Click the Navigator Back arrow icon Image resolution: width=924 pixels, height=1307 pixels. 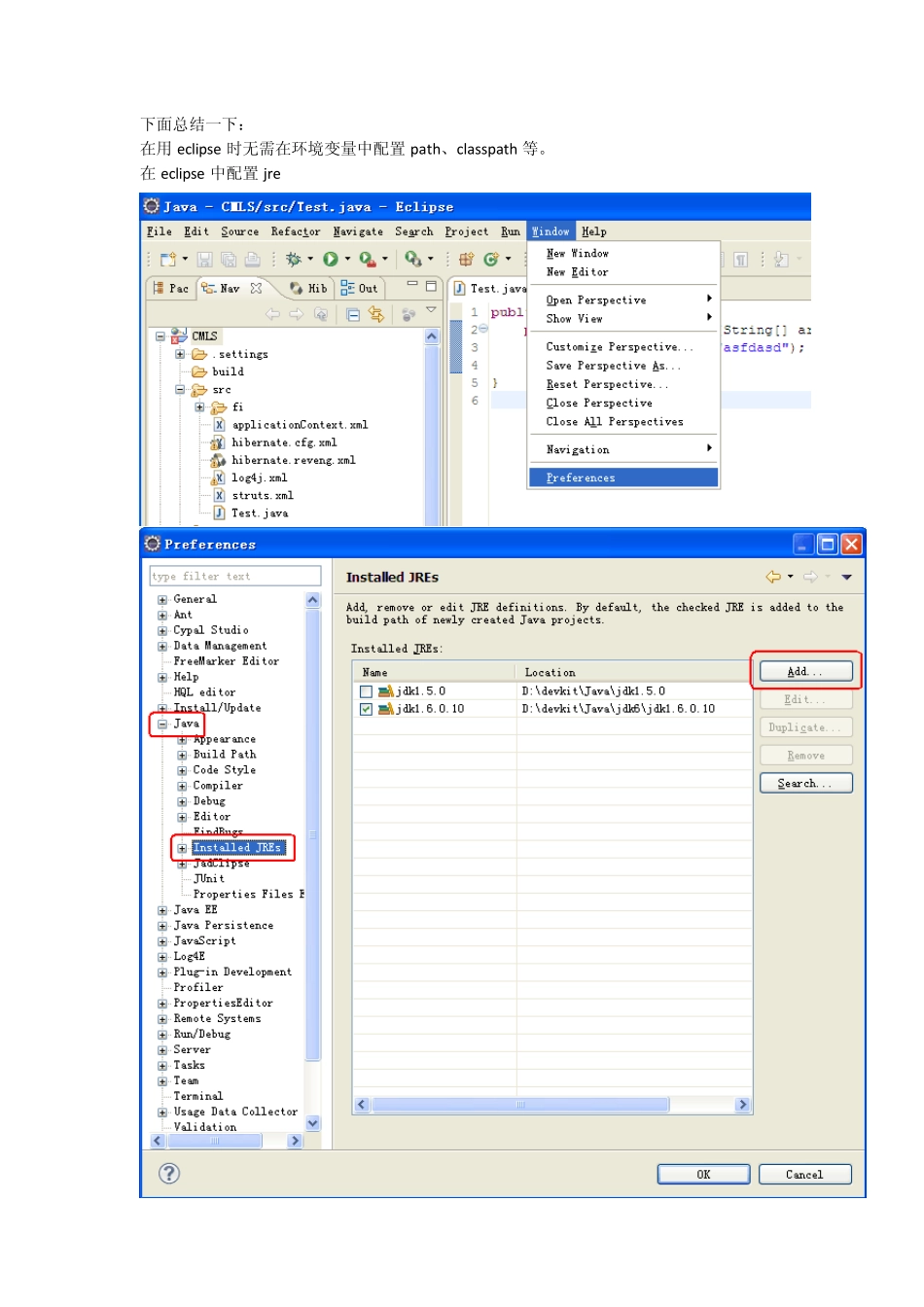pos(272,314)
